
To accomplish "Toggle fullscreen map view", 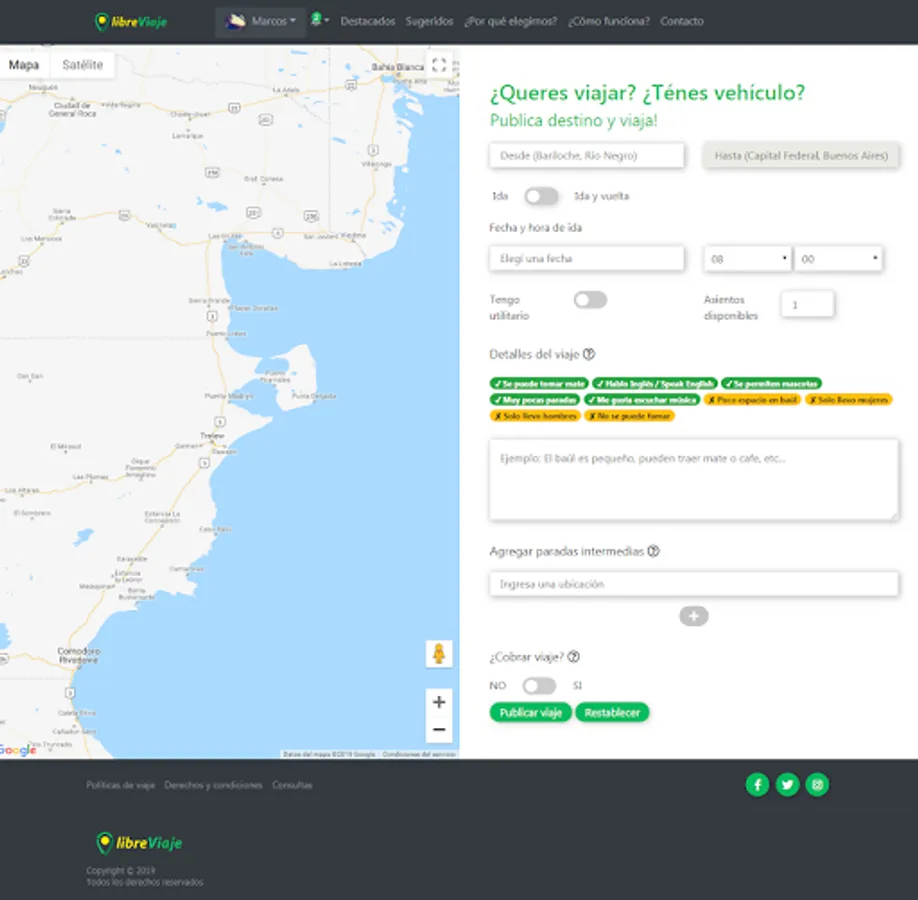I will point(439,65).
